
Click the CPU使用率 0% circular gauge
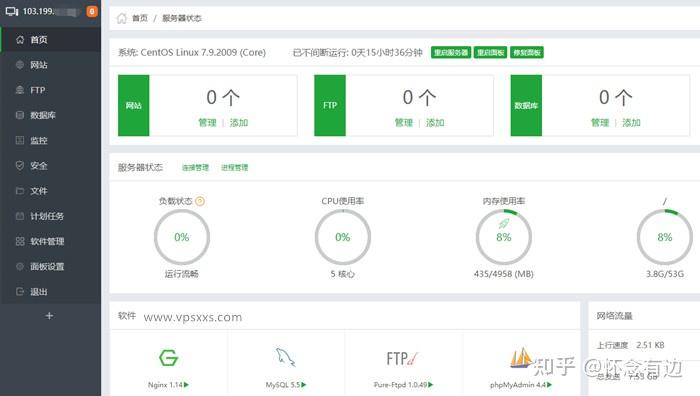pyautogui.click(x=343, y=237)
